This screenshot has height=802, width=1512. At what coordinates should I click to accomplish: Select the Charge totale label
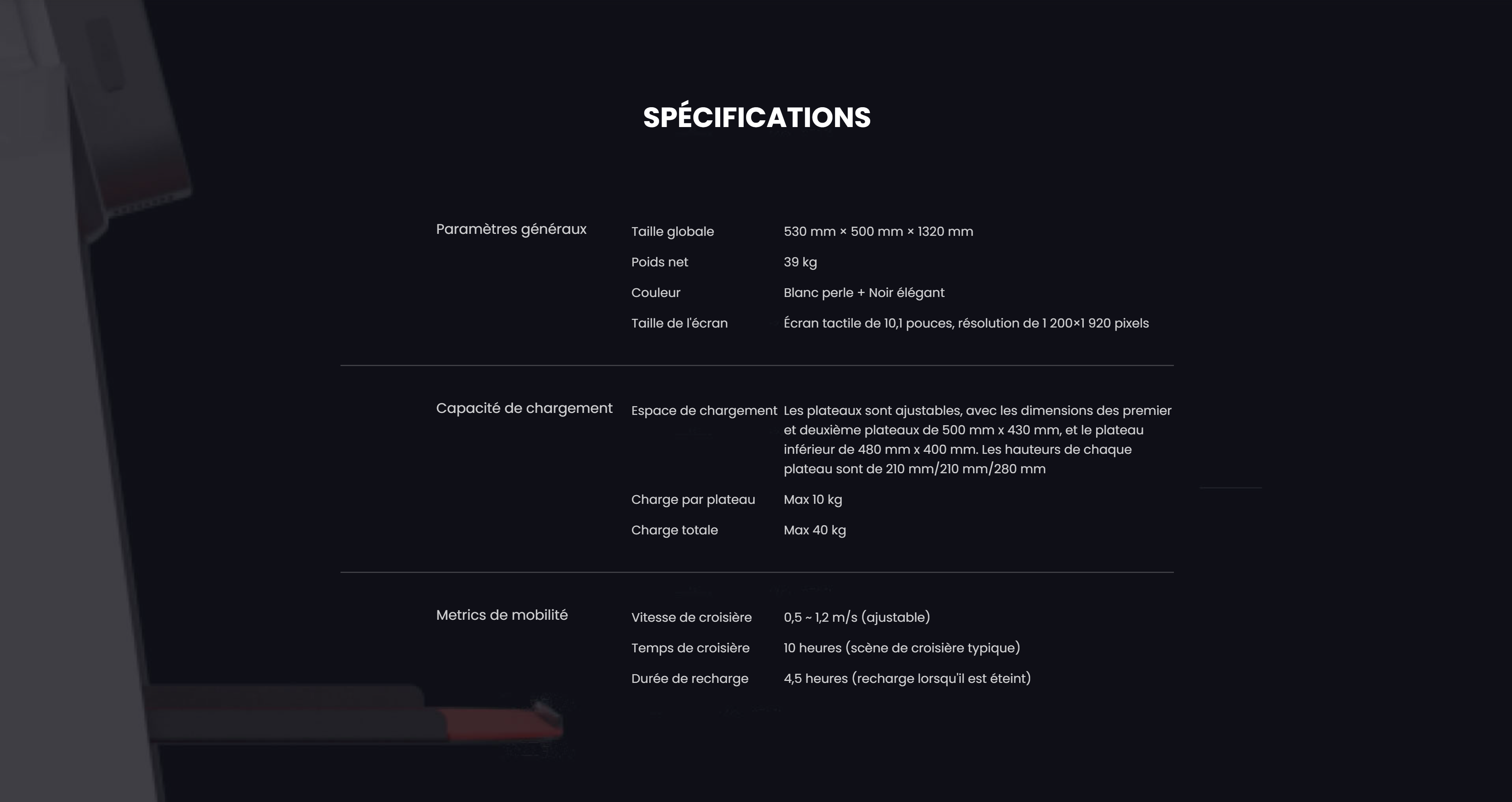pyautogui.click(x=674, y=530)
